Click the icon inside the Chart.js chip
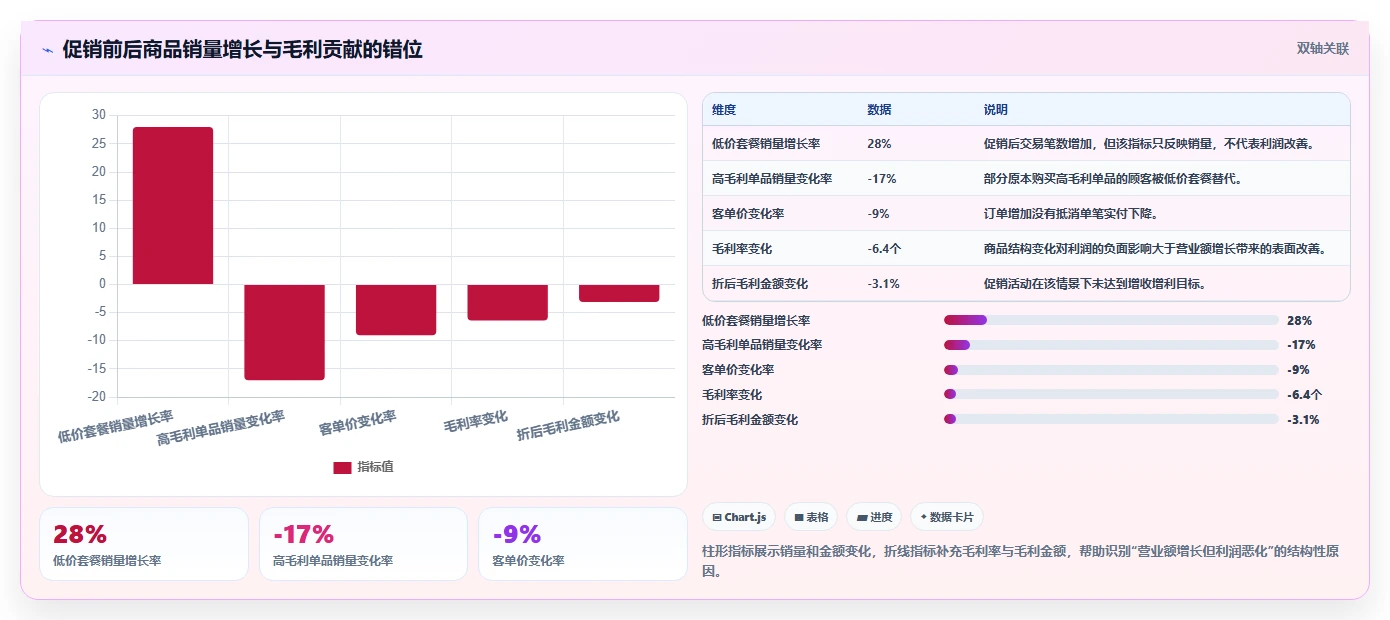 click(x=717, y=517)
